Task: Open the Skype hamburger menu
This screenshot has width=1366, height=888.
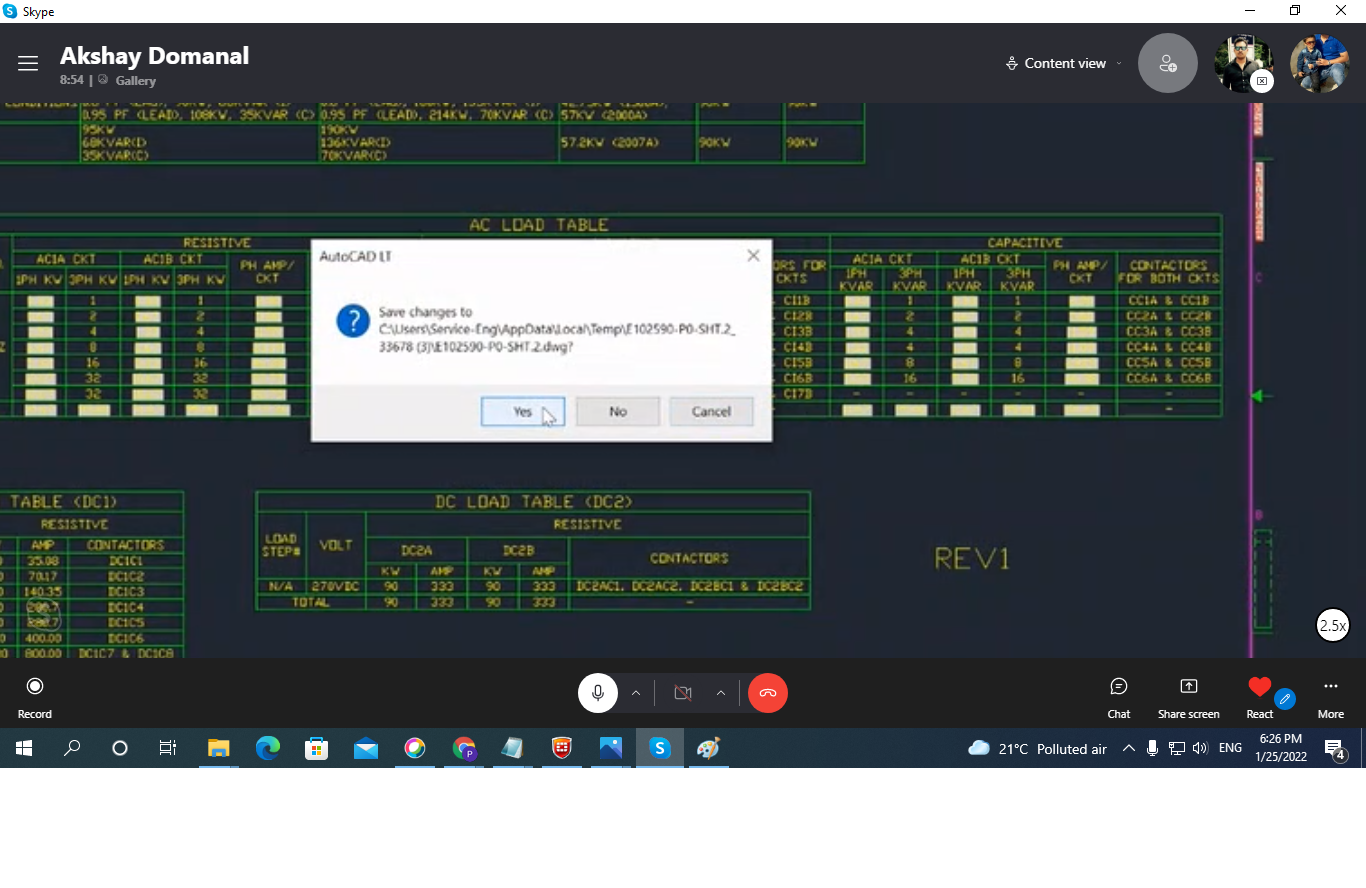Action: point(28,64)
